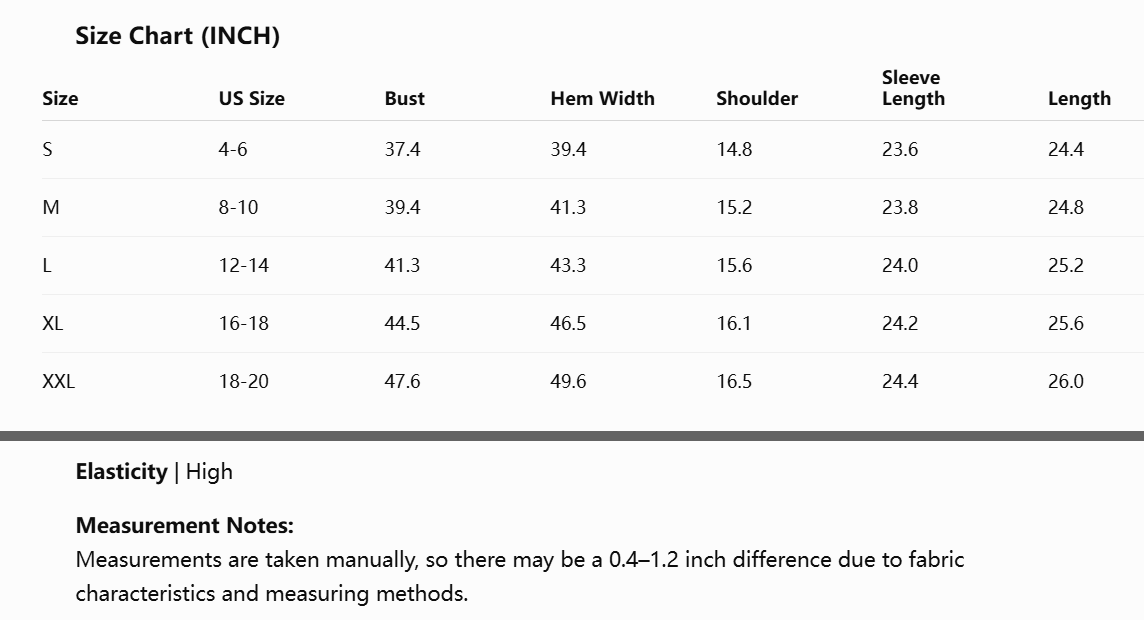The width and height of the screenshot is (1144, 620).
Task: Click the Elasticity label
Action: [x=122, y=471]
